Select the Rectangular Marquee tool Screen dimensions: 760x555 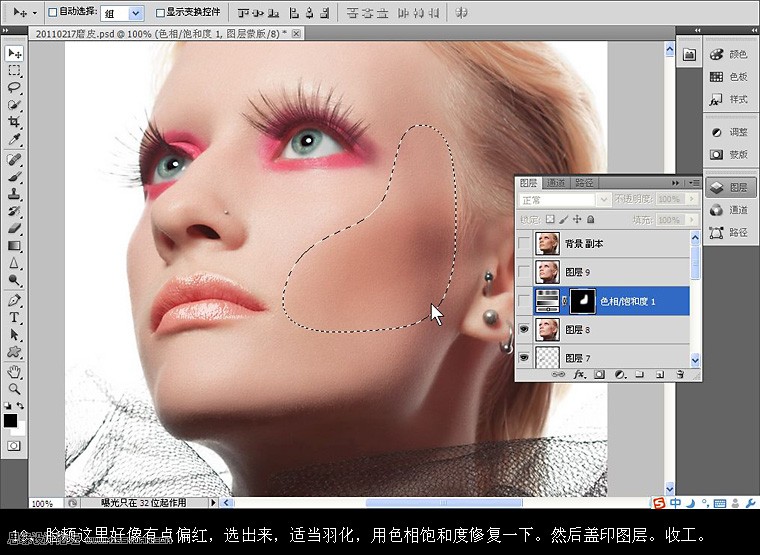pyautogui.click(x=14, y=71)
